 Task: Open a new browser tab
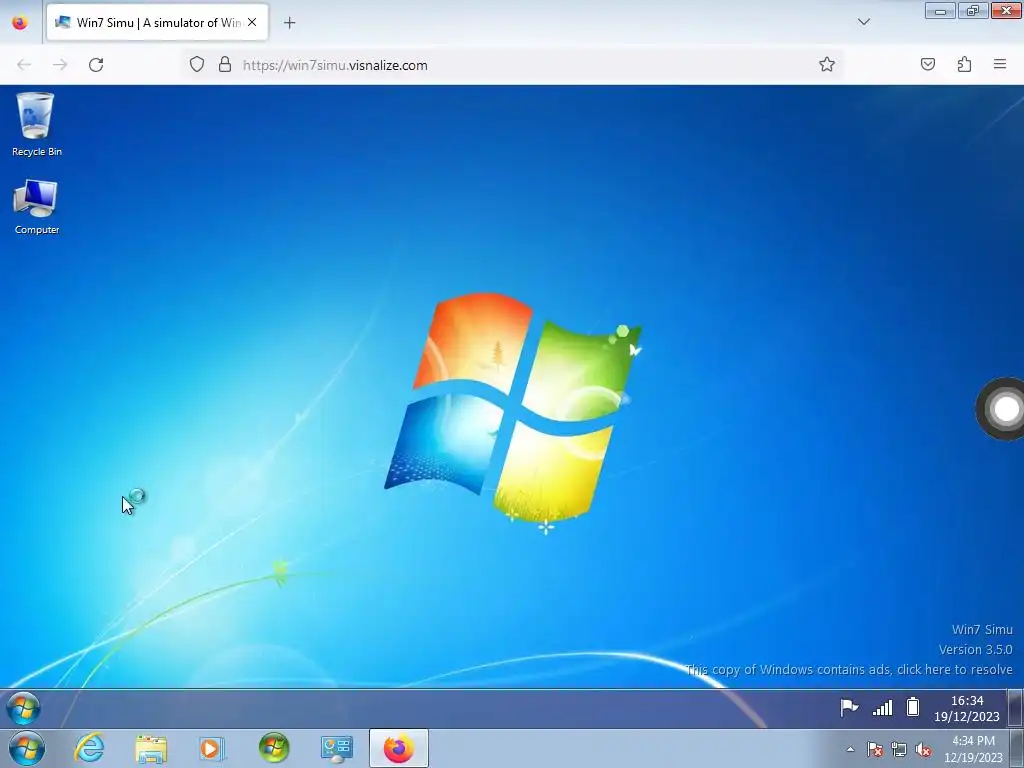289,23
